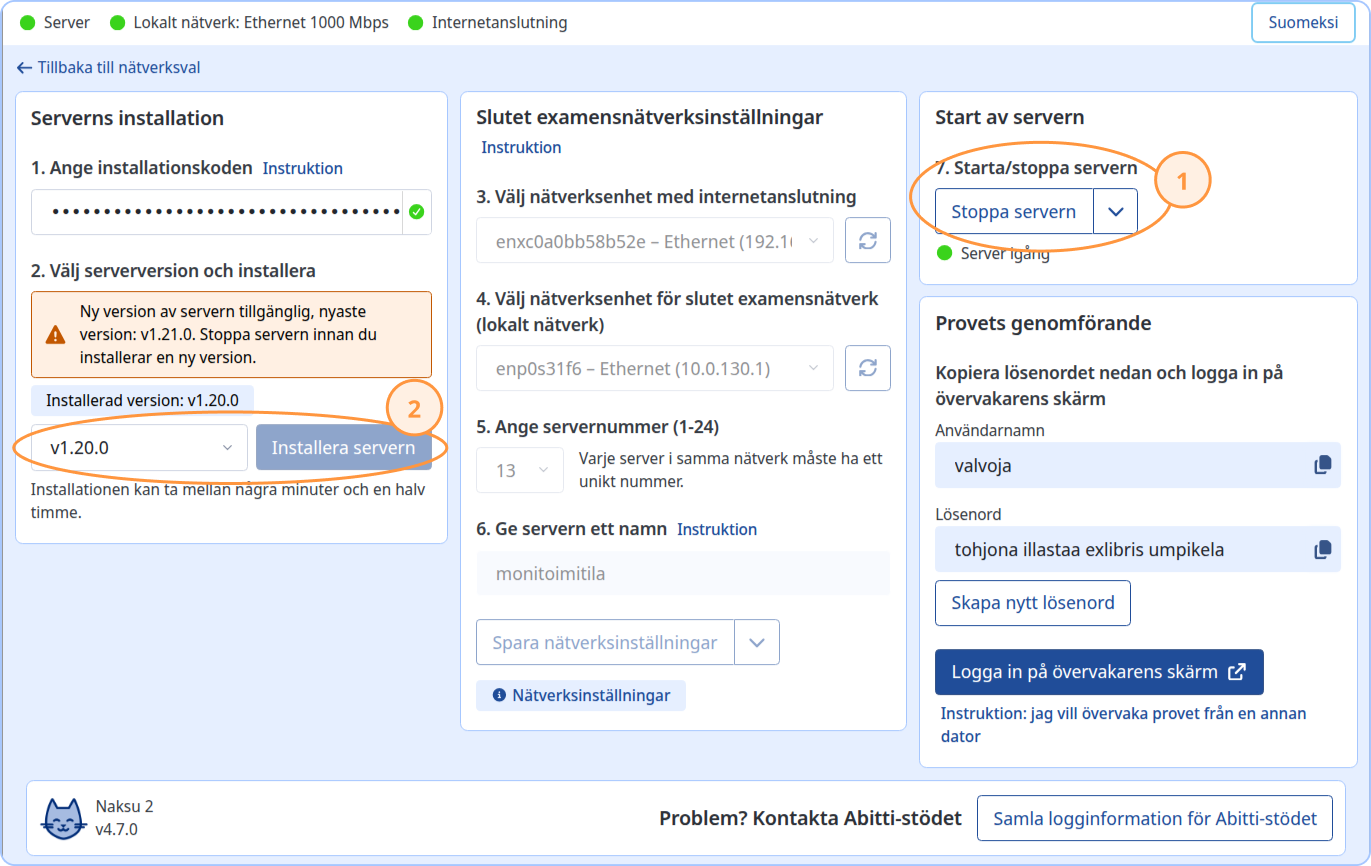The height and width of the screenshot is (866, 1371).
Task: Click Skapa nytt lösenord button
Action: pos(1032,603)
